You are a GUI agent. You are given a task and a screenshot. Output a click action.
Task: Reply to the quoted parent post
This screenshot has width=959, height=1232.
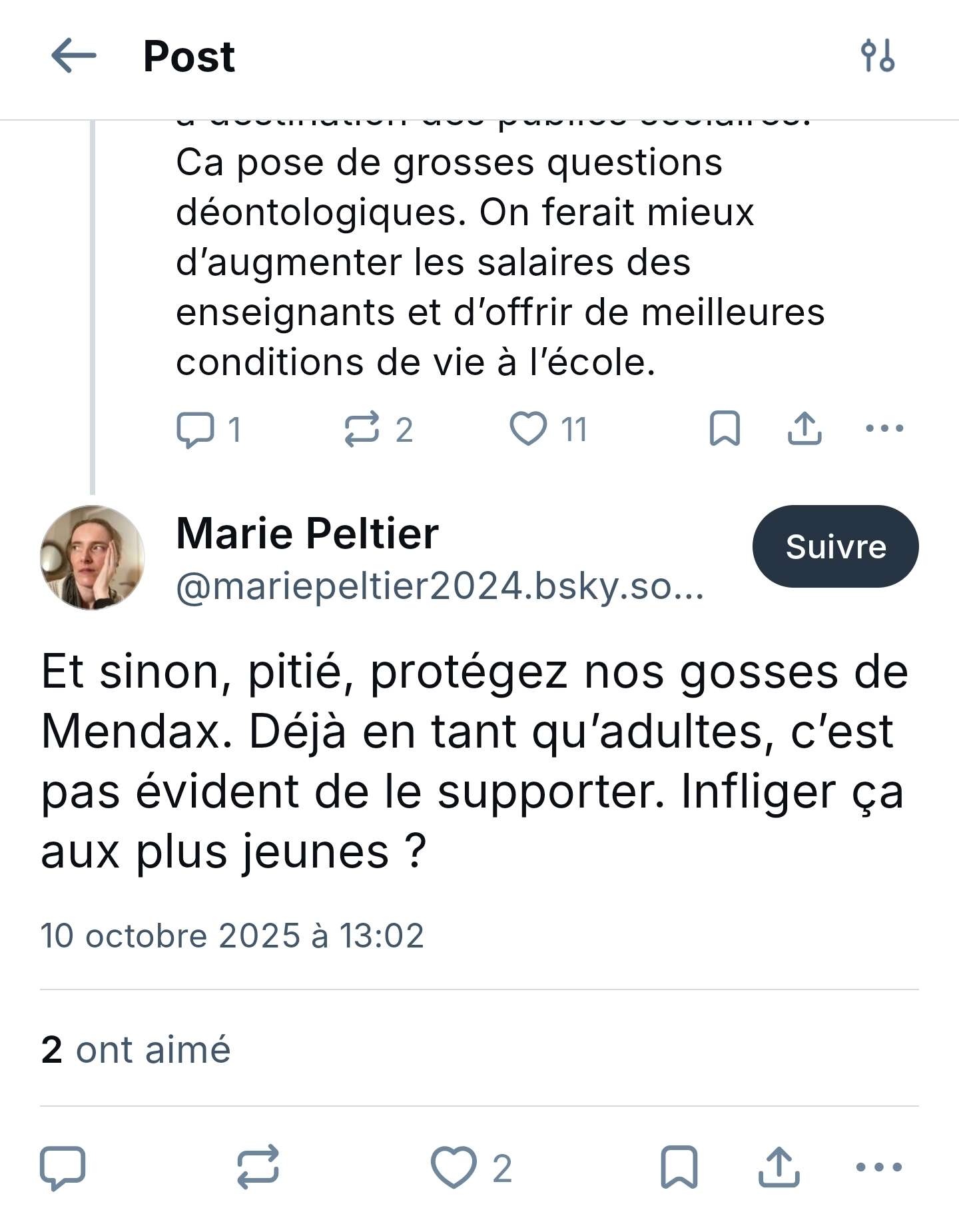coord(195,429)
